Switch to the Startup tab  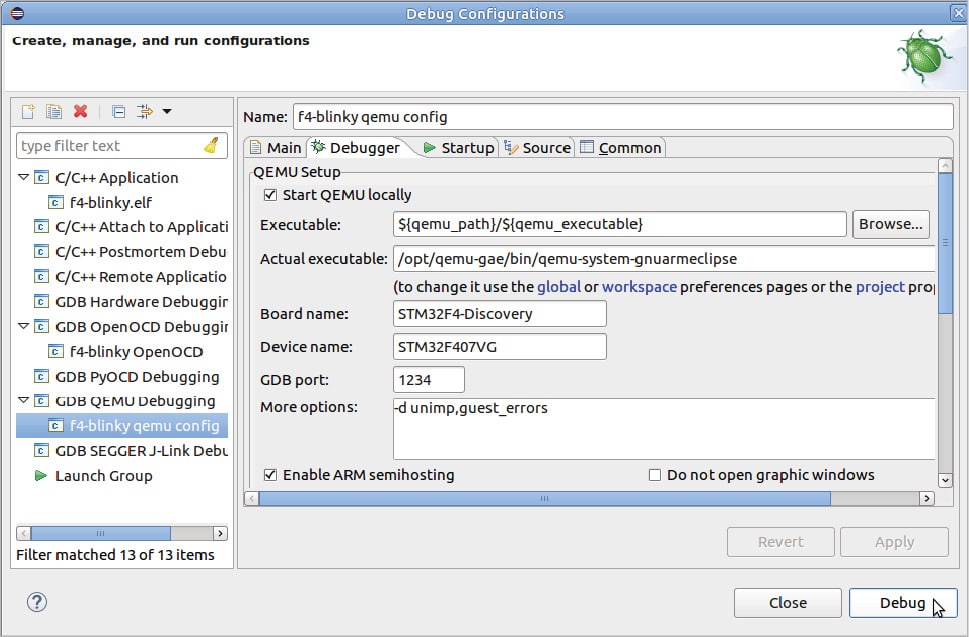(458, 148)
